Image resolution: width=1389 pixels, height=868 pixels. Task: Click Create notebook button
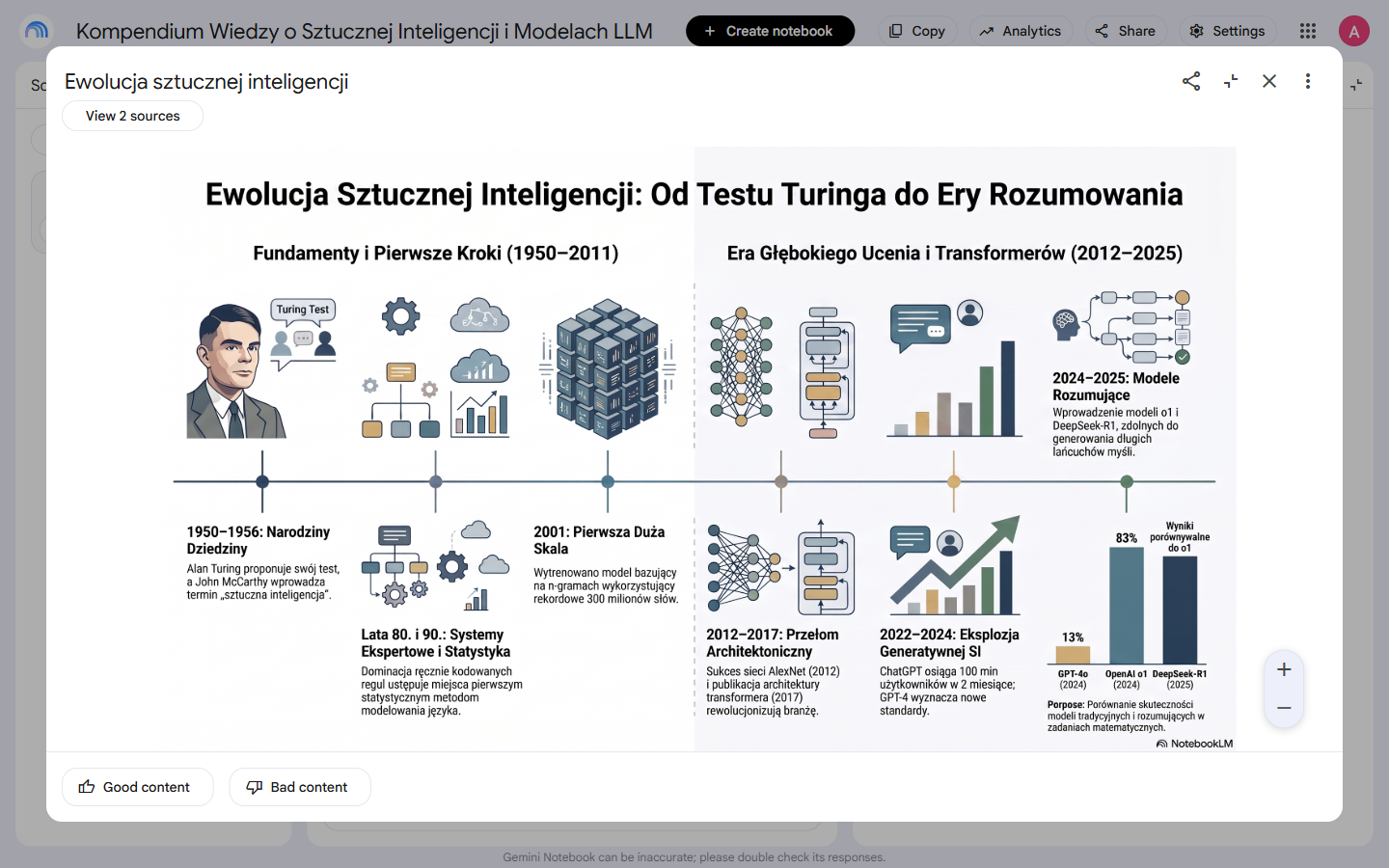tap(770, 31)
